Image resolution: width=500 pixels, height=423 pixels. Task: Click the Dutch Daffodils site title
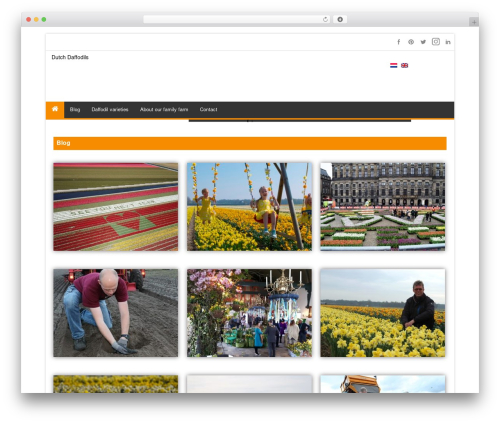point(70,57)
